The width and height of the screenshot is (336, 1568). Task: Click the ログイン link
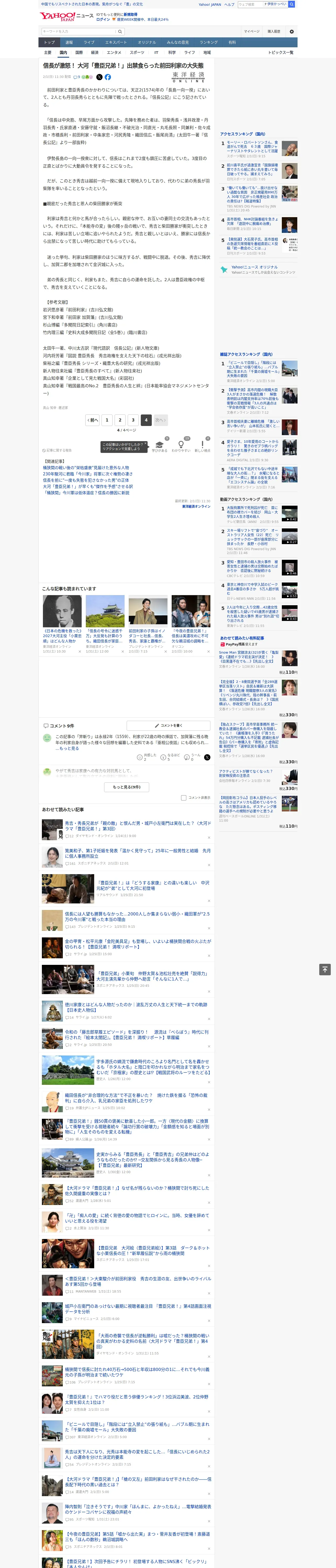click(x=103, y=20)
